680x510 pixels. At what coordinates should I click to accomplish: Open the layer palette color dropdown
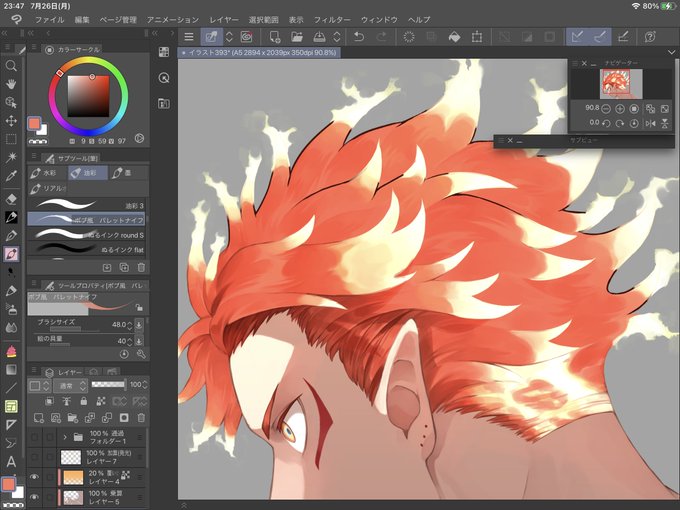(40, 386)
